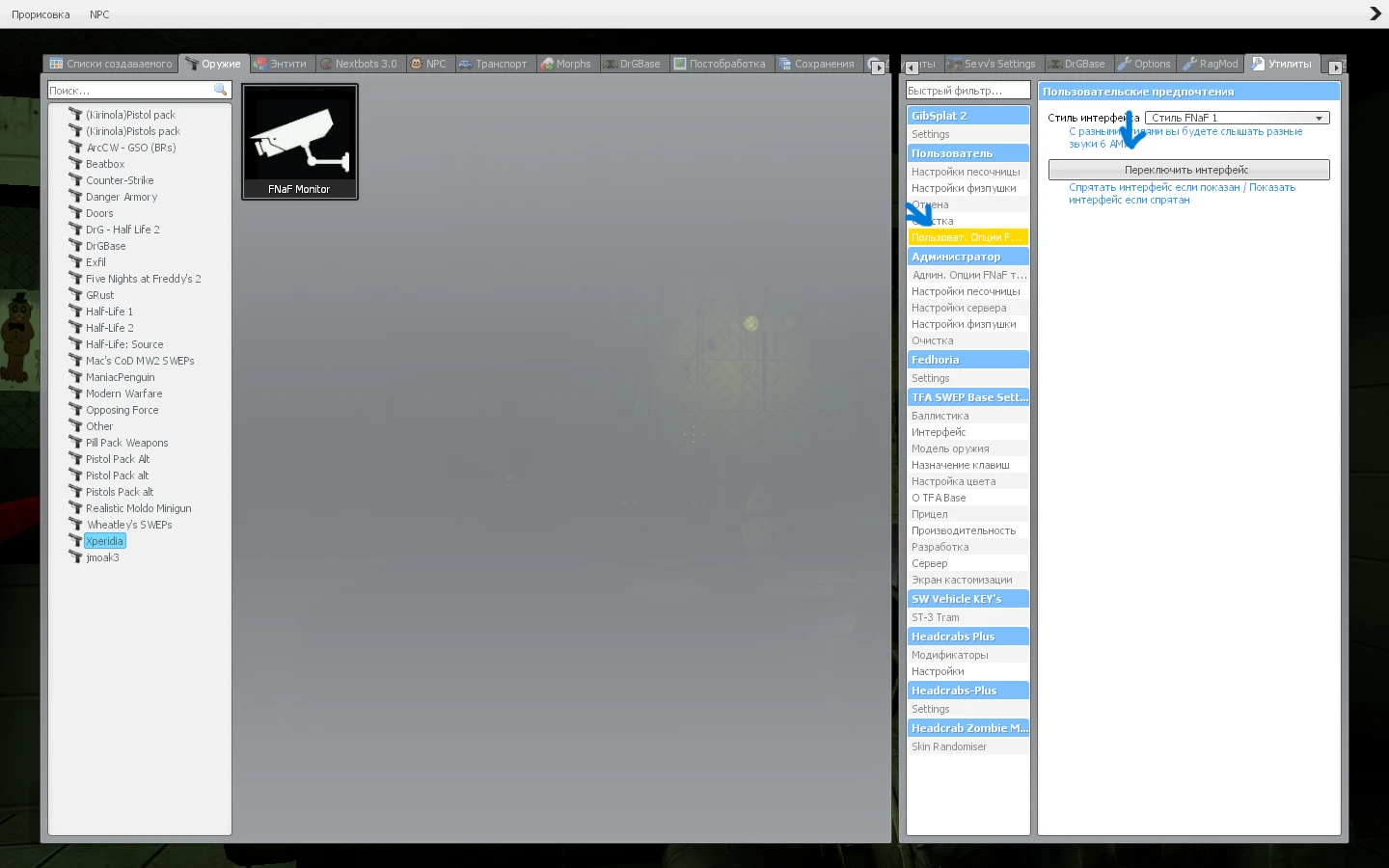The height and width of the screenshot is (868, 1389).
Task: Click the disk icon on the Сохранения tab
Action: coord(785,64)
